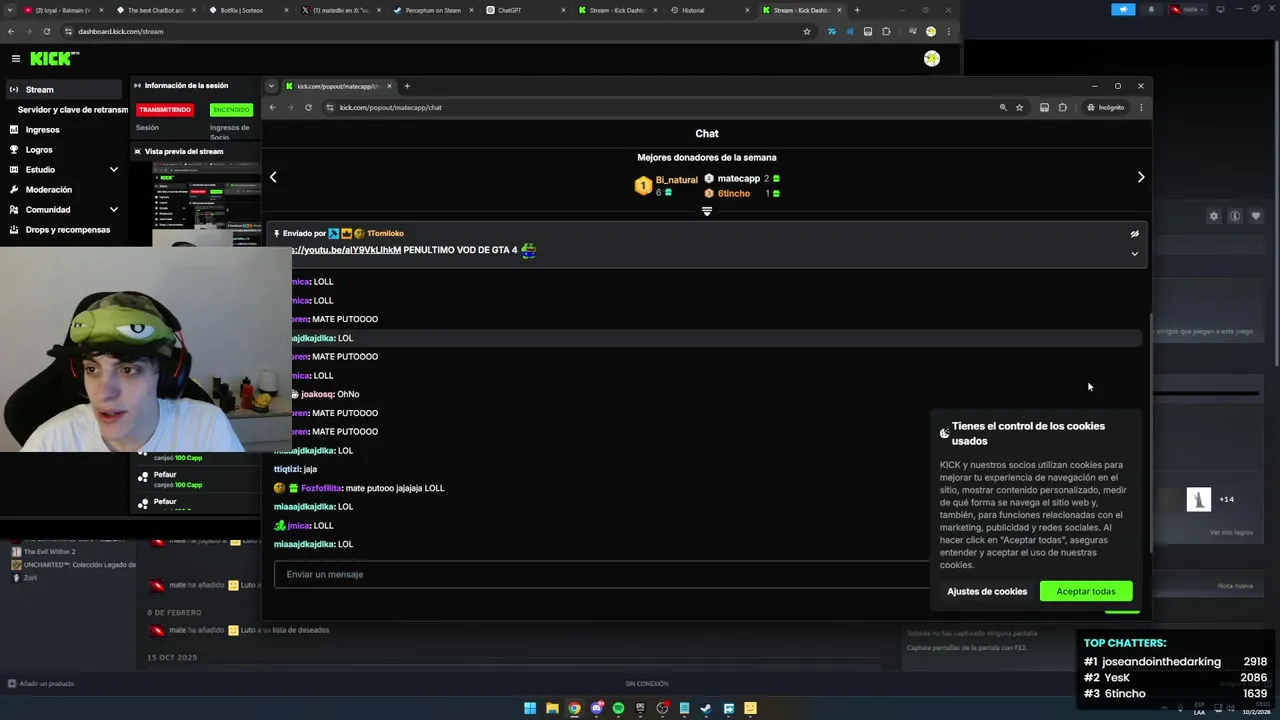Open the popout window's three-dot menu
The height and width of the screenshot is (720, 1280).
coord(1141,107)
